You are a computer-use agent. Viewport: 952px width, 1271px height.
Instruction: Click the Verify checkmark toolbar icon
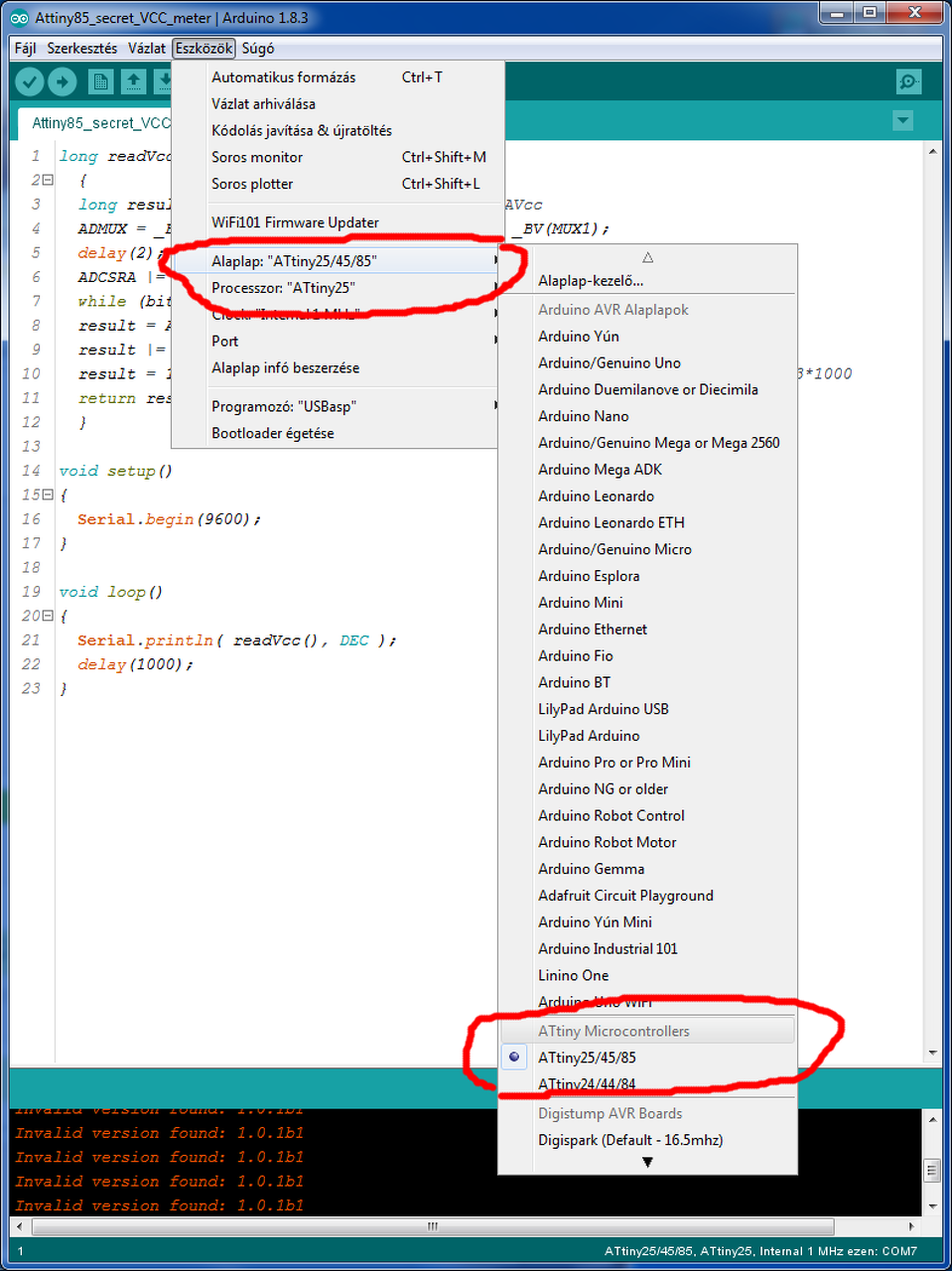pyautogui.click(x=30, y=81)
